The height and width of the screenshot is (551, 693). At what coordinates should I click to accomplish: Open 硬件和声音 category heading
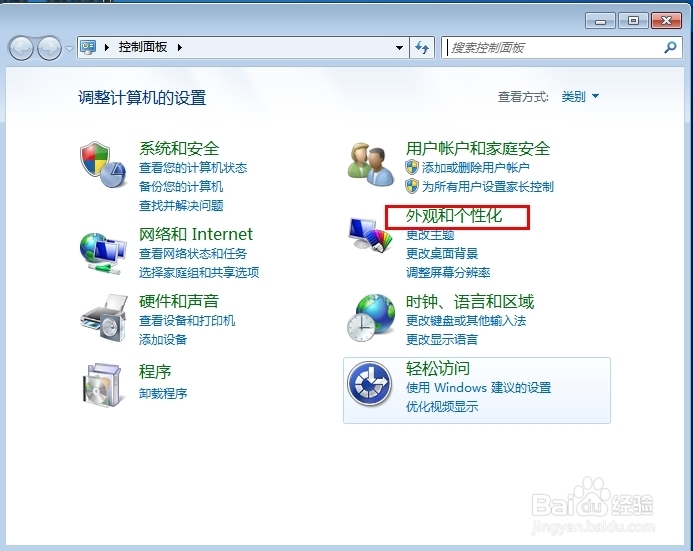click(x=179, y=301)
